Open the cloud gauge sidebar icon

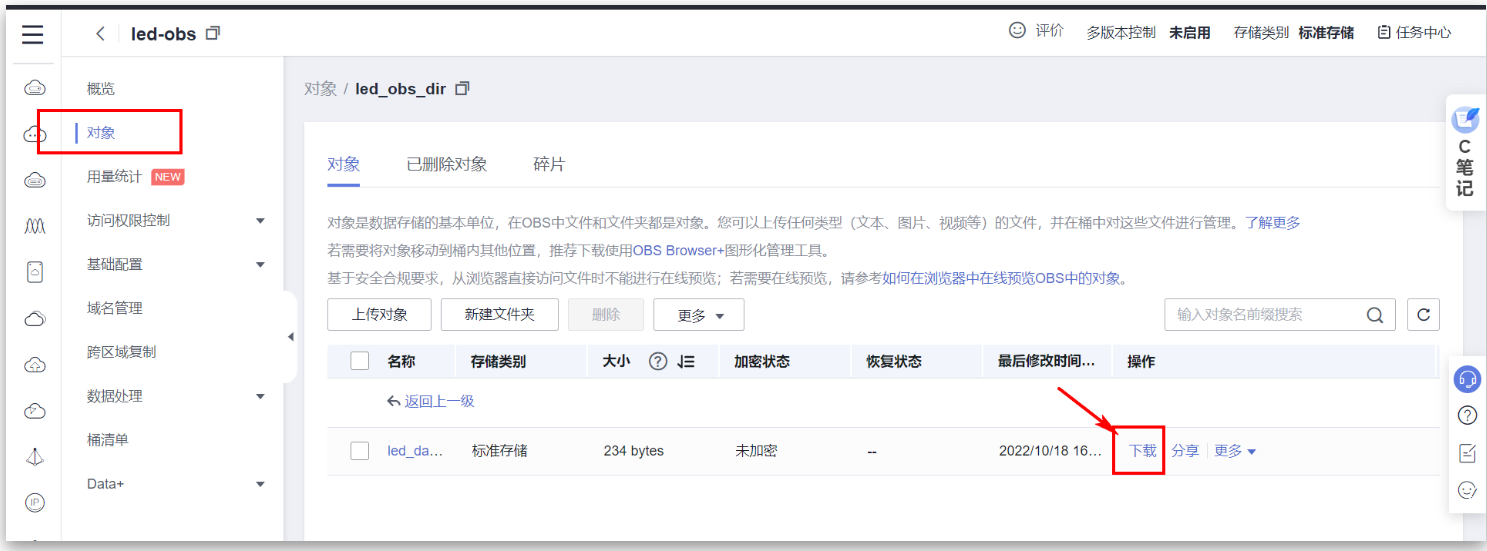[x=34, y=411]
